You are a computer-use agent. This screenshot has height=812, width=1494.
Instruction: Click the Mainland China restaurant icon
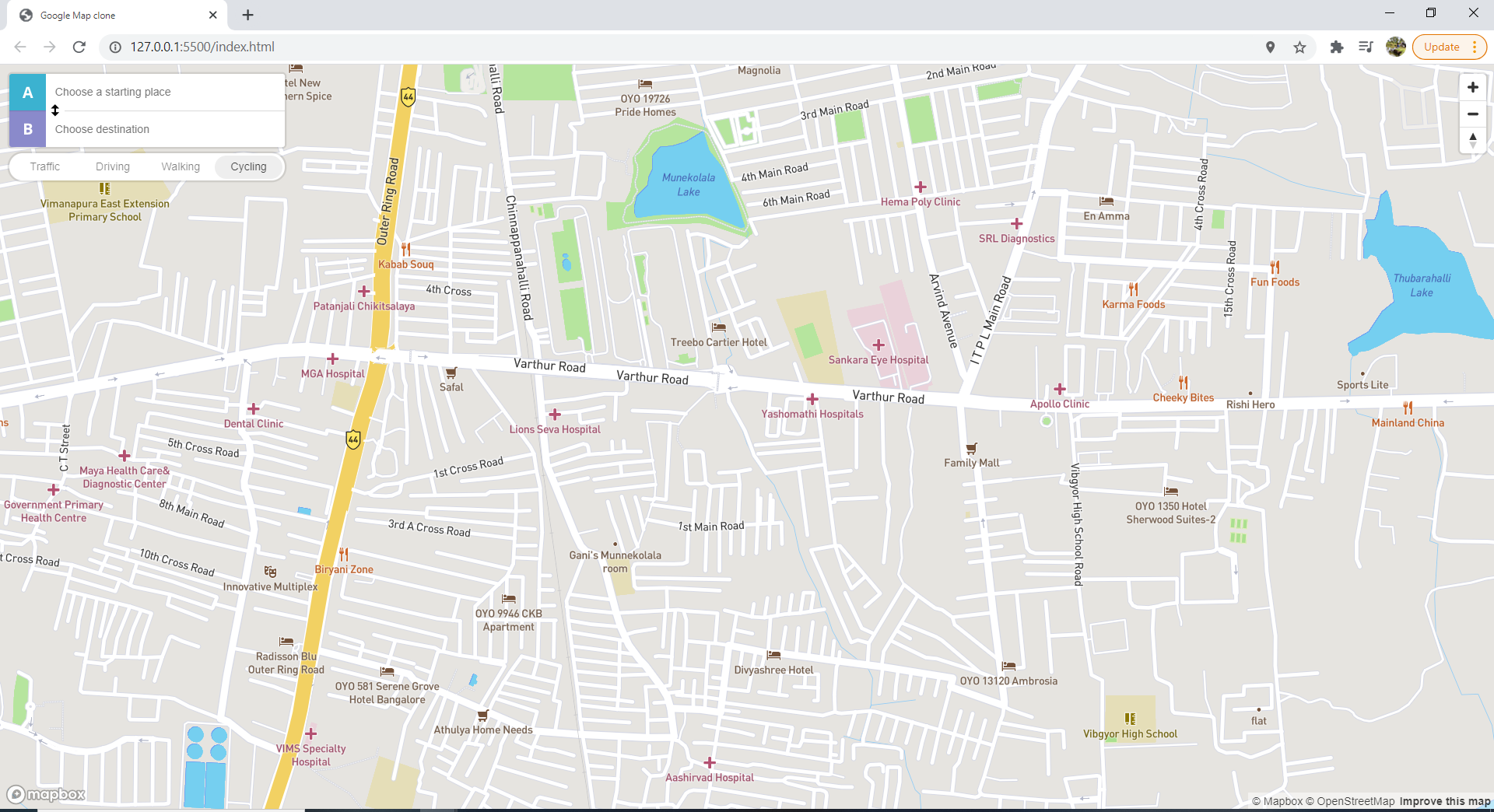(1408, 408)
